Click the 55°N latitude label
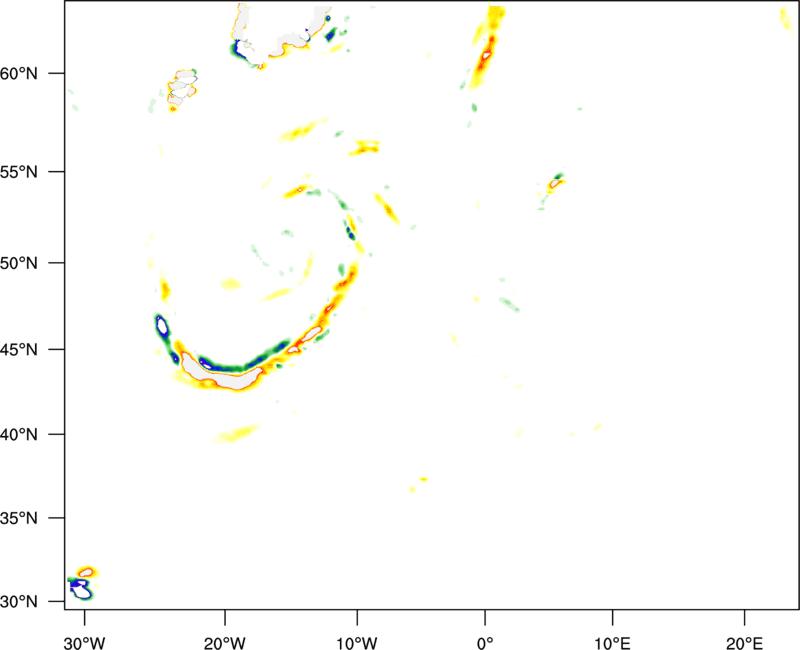Image resolution: width=800 pixels, height=650 pixels. [x=19, y=172]
